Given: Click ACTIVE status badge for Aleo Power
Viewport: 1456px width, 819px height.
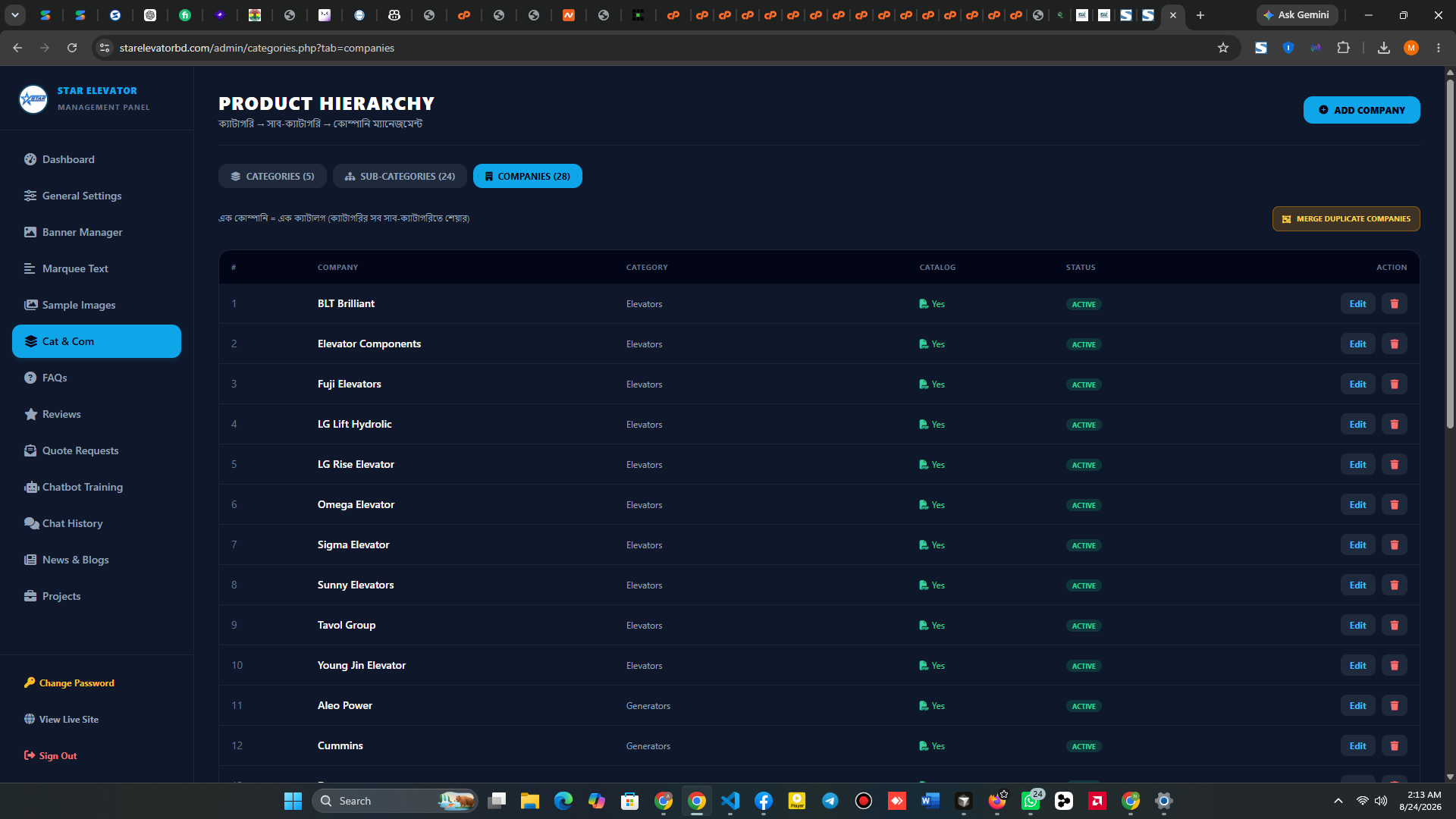Looking at the screenshot, I should [x=1084, y=706].
